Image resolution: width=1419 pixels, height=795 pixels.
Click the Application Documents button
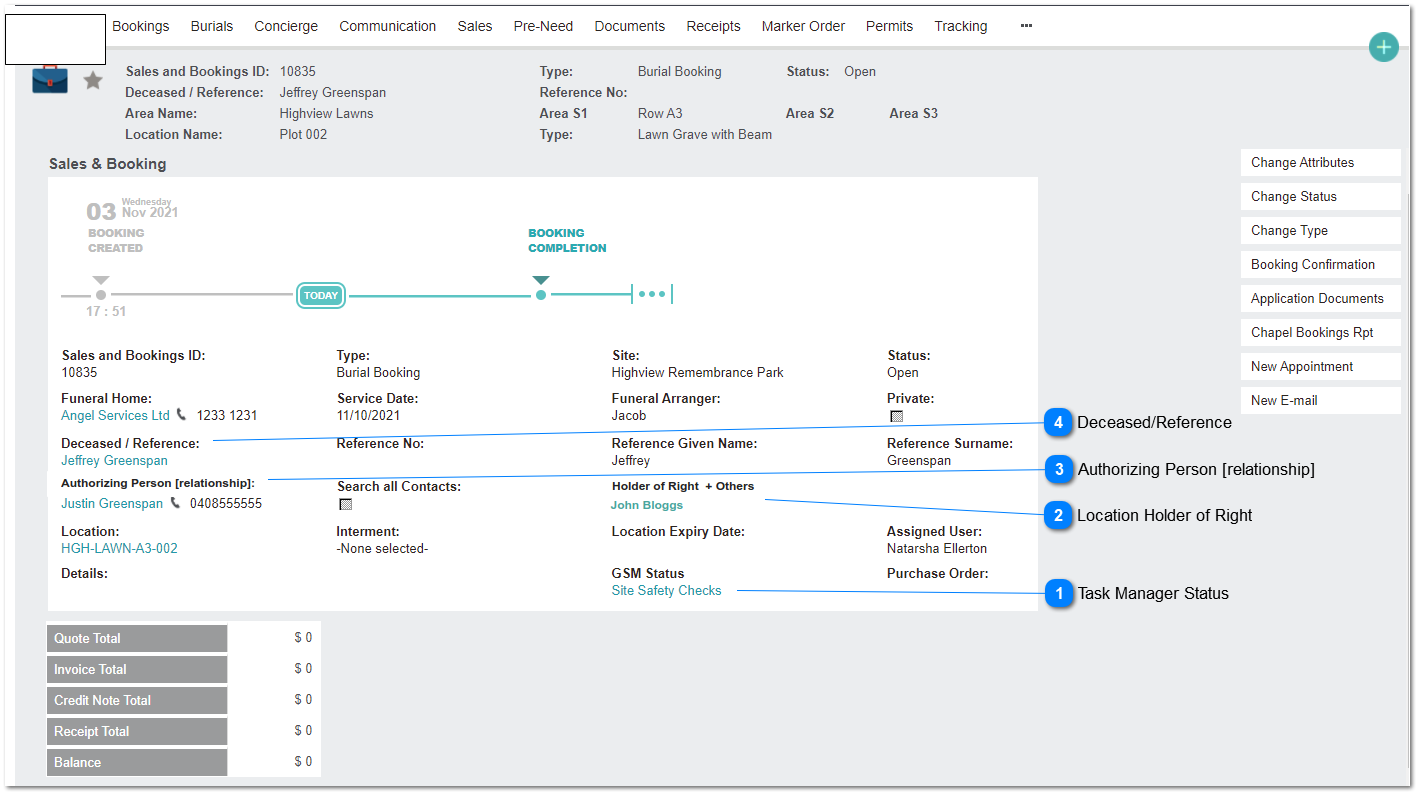(x=1320, y=299)
